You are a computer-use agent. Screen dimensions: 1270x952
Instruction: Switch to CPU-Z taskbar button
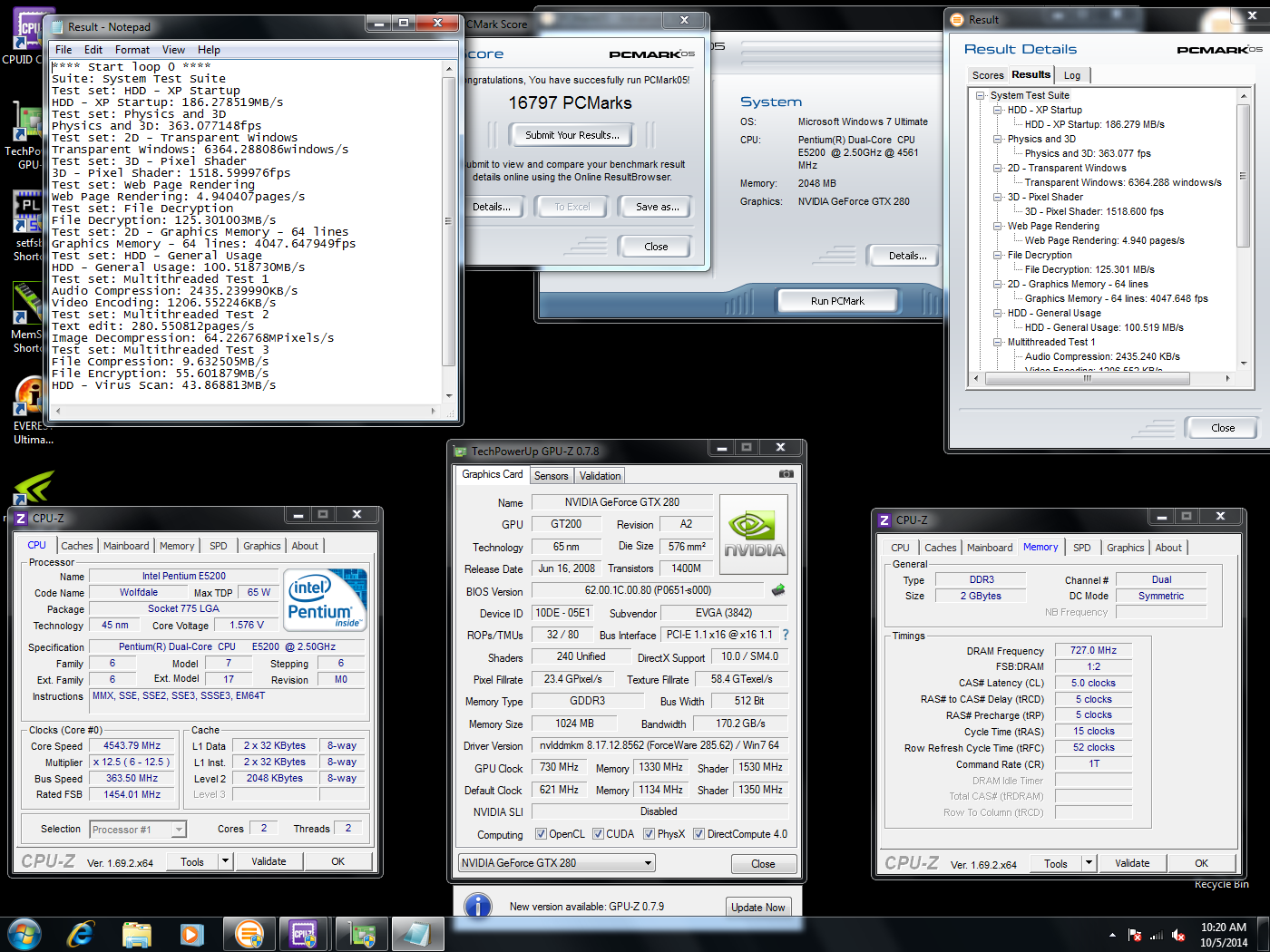[x=304, y=934]
